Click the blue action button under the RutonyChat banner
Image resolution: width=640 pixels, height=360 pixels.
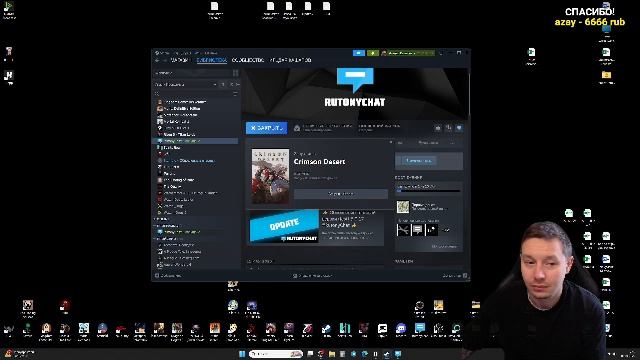pos(267,128)
